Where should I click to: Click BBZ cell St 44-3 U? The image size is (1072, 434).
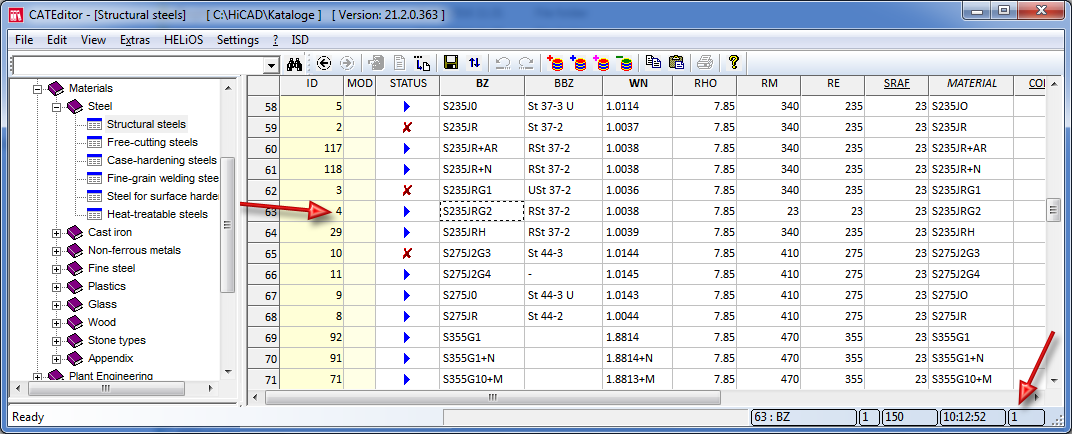[563, 295]
